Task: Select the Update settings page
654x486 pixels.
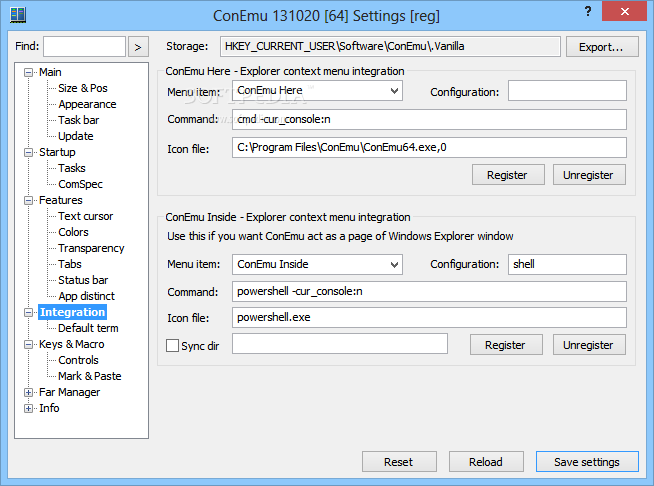Action: [75, 136]
